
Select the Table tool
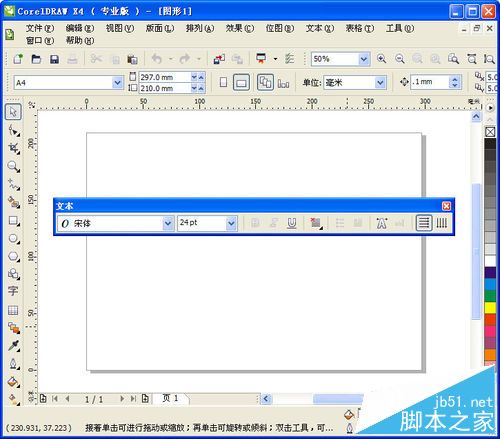[x=13, y=310]
